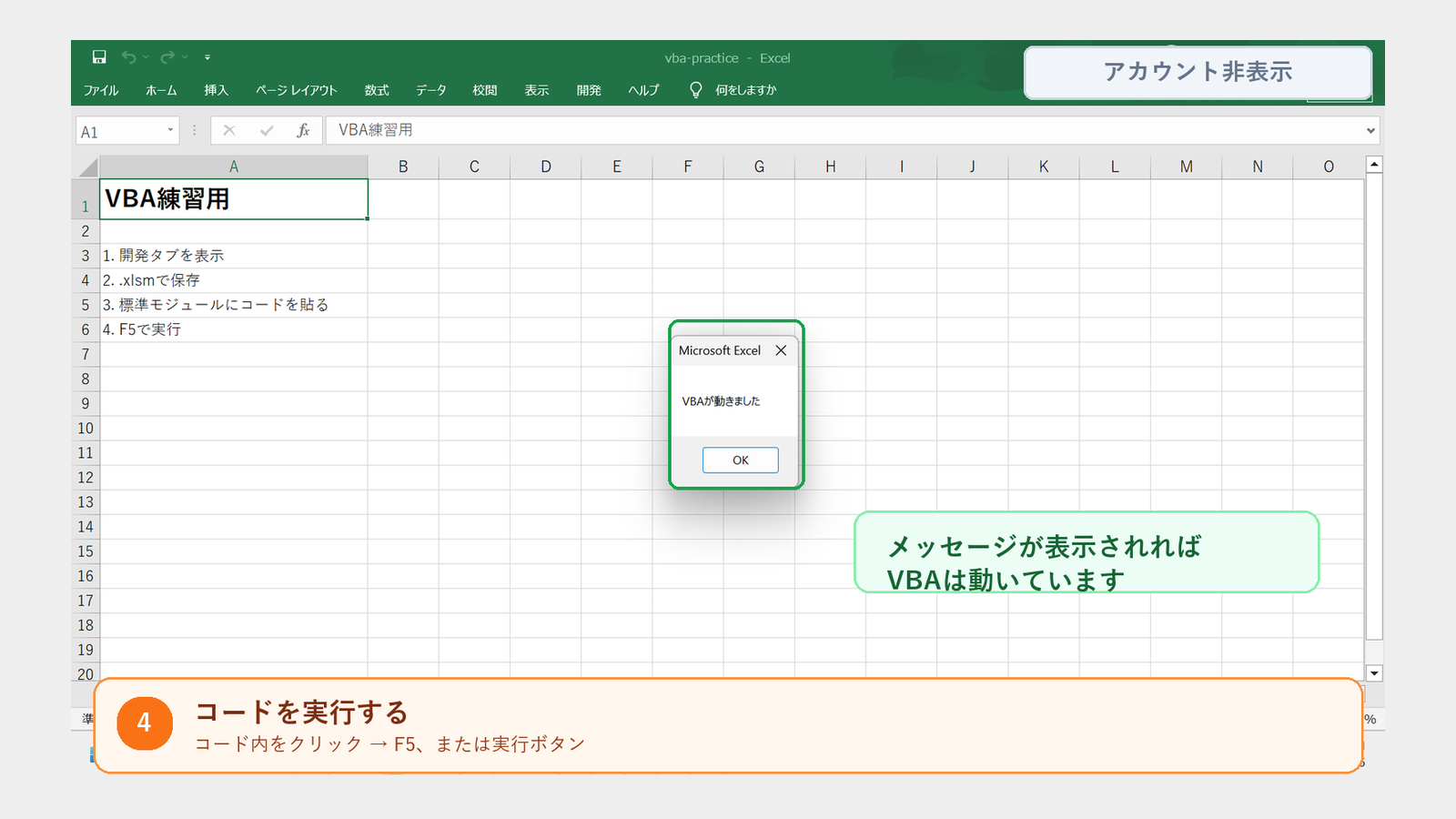Screen dimensions: 1456x819
Task: Click the formula bar showing VBA練習用
Action: 844,130
